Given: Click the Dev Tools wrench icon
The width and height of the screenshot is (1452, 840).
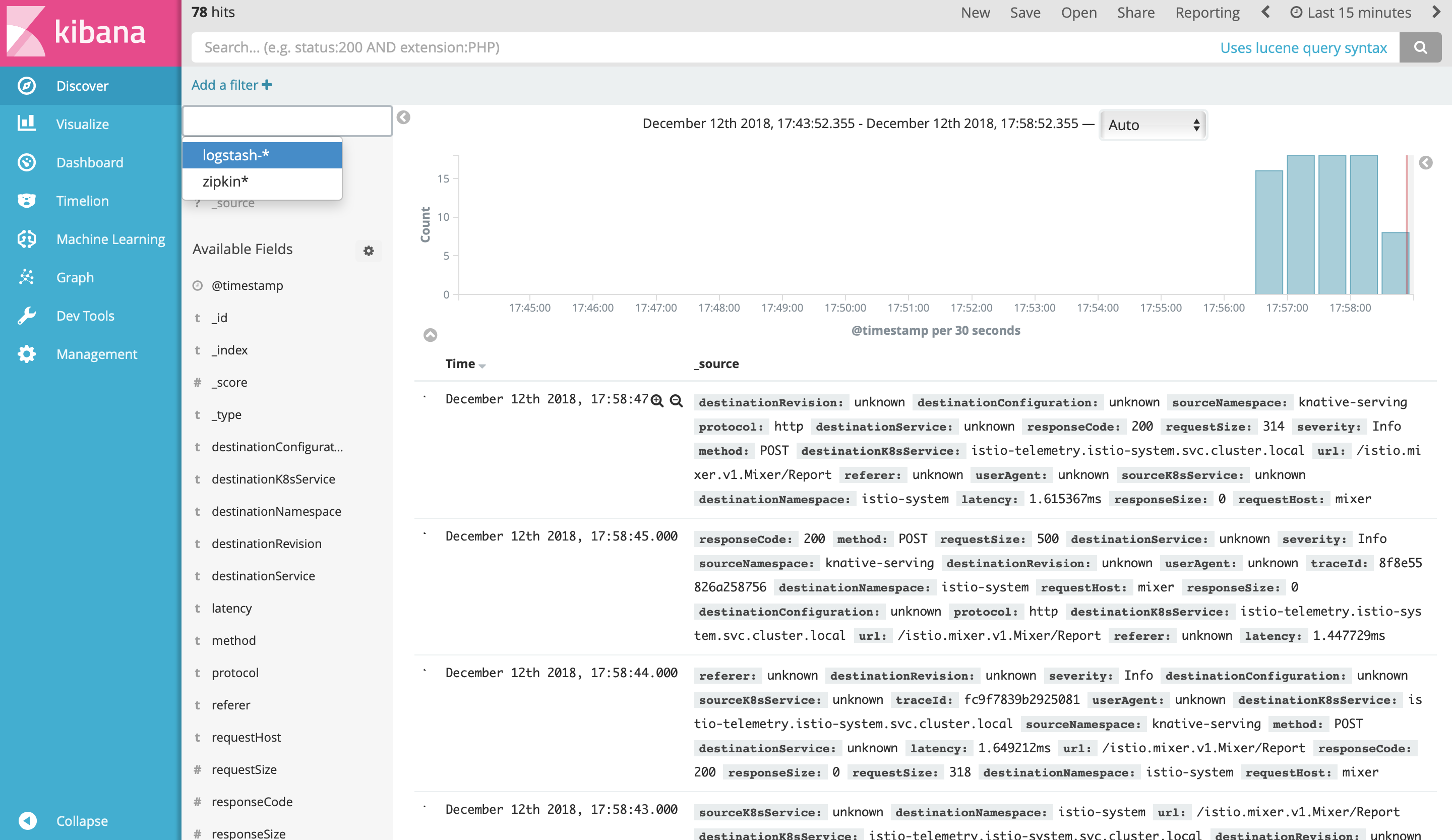Looking at the screenshot, I should (27, 316).
